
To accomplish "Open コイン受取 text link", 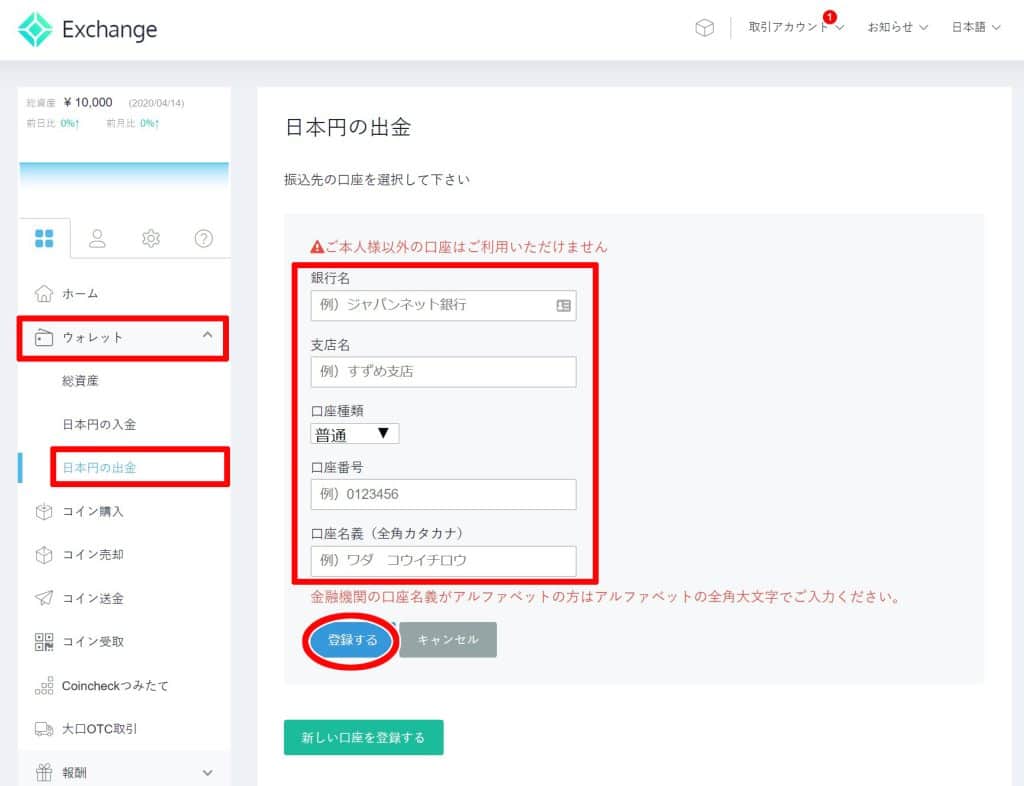I will click(x=93, y=642).
